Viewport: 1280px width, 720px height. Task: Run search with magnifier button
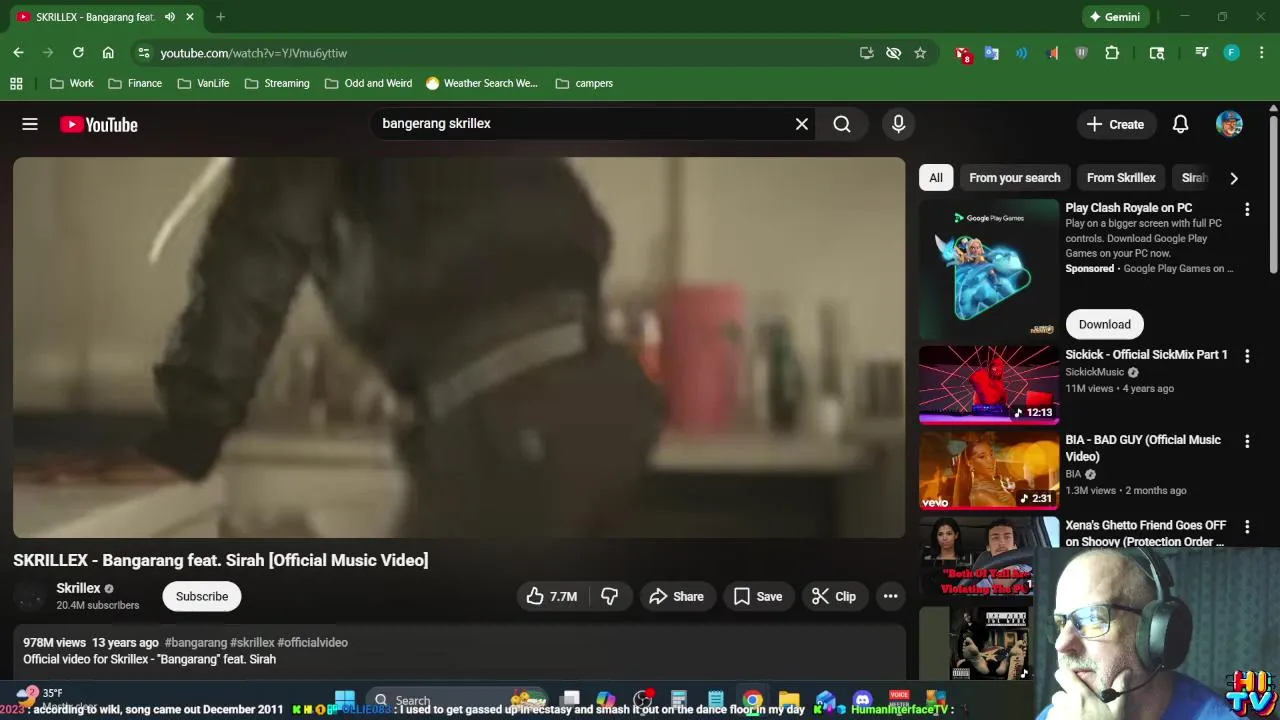(x=842, y=124)
